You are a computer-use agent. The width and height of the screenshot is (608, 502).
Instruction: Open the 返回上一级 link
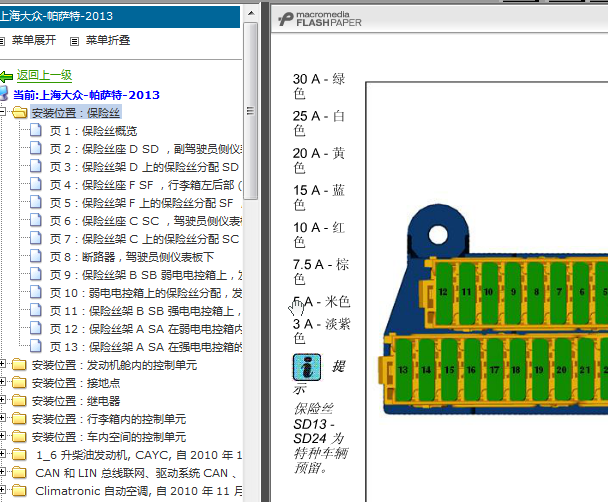coord(44,75)
